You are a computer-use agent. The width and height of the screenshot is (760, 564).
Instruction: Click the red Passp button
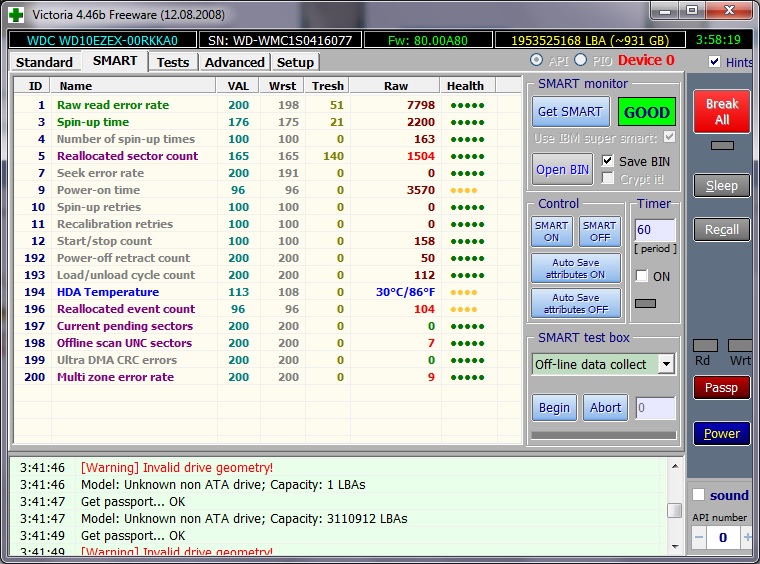click(x=722, y=388)
